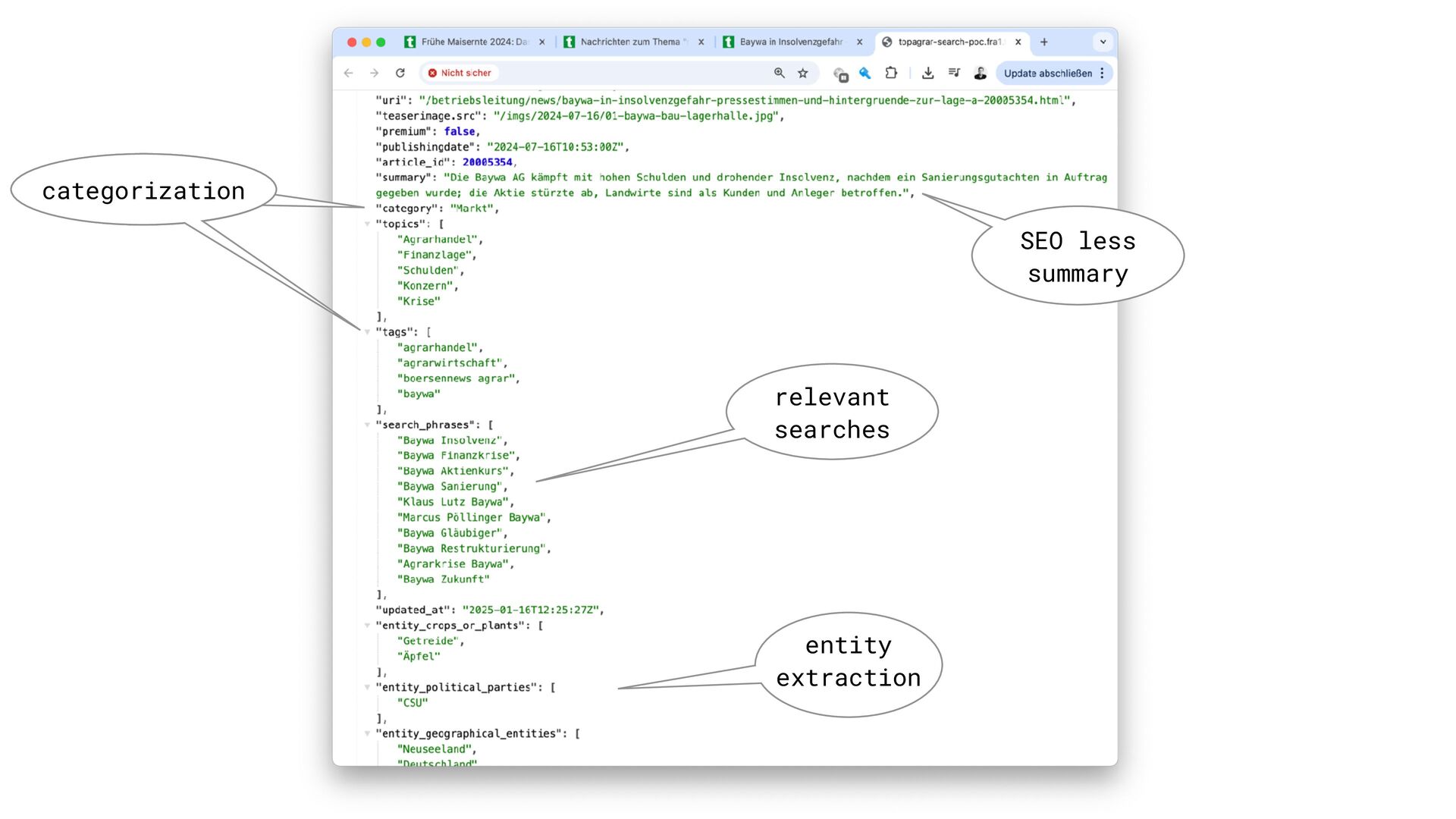The height and width of the screenshot is (819, 1456).
Task: Collapse the "topics" JSON array
Action: (367, 224)
